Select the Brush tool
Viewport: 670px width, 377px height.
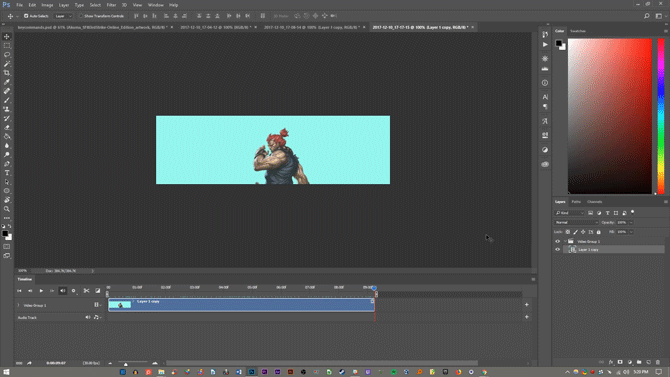click(7, 100)
